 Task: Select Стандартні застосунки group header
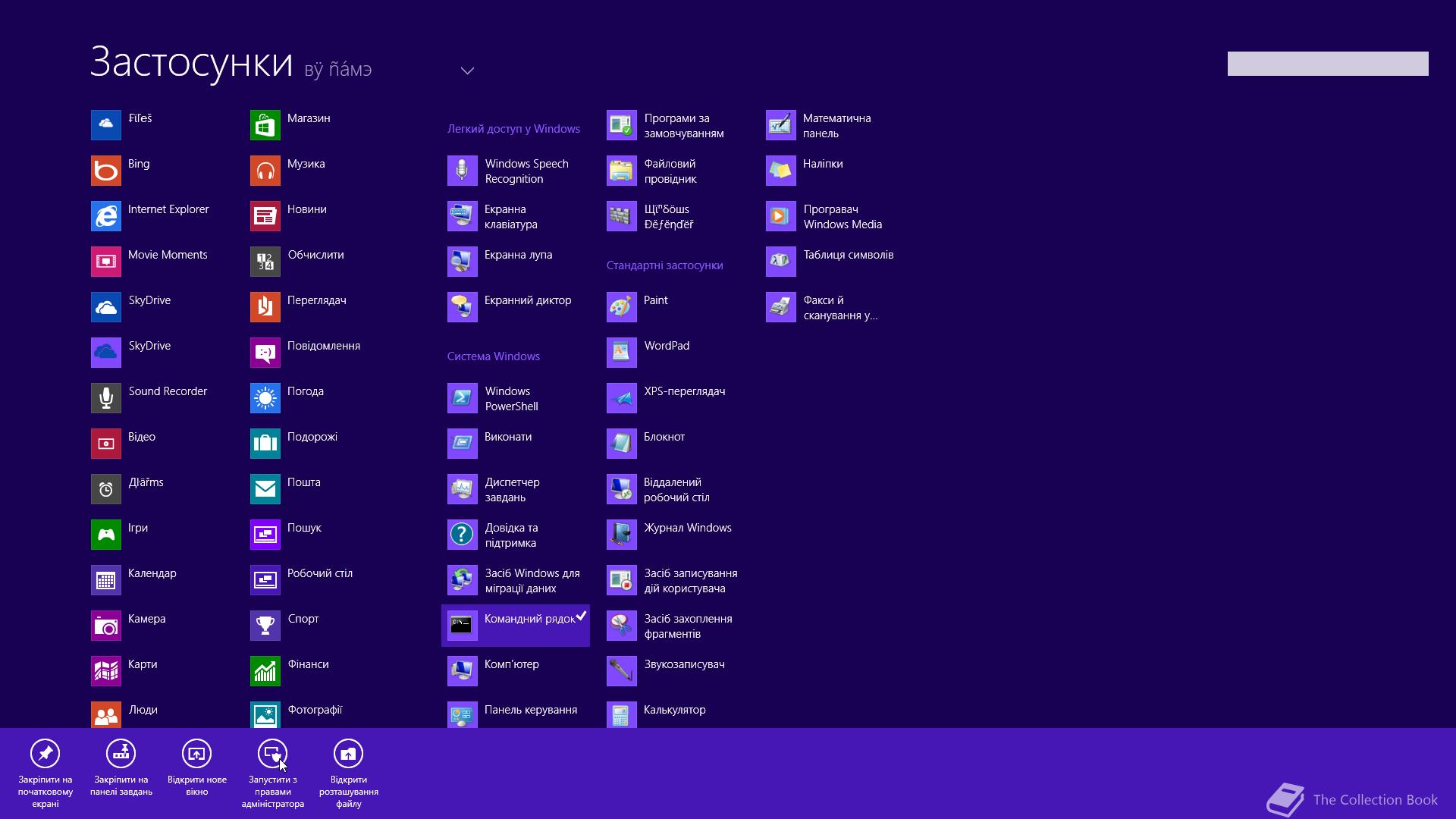click(665, 265)
